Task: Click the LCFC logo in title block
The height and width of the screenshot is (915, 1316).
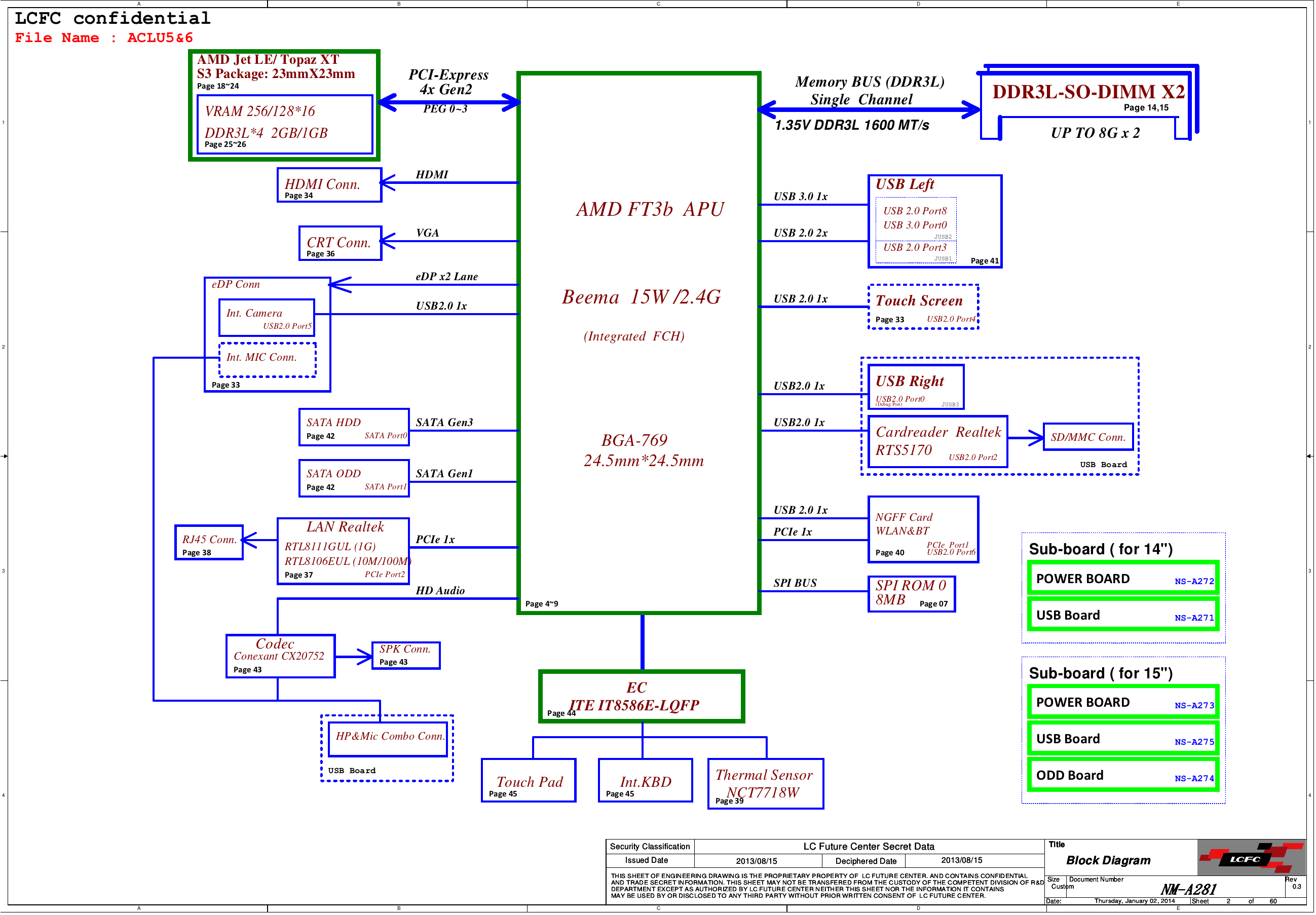Action: pyautogui.click(x=1251, y=858)
